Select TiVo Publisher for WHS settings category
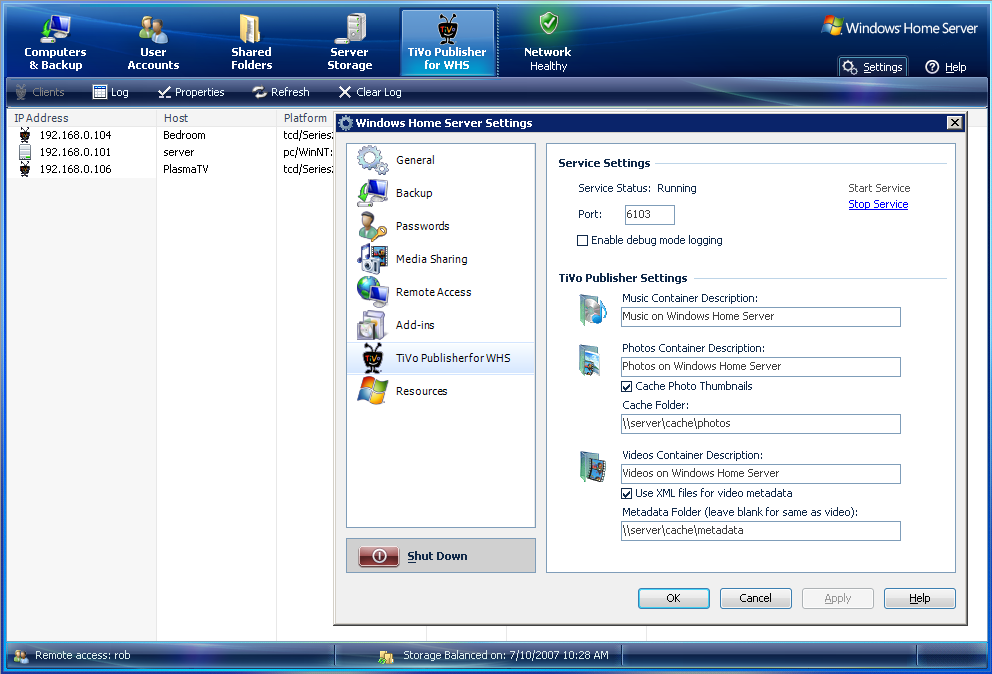The image size is (992, 674). point(441,358)
